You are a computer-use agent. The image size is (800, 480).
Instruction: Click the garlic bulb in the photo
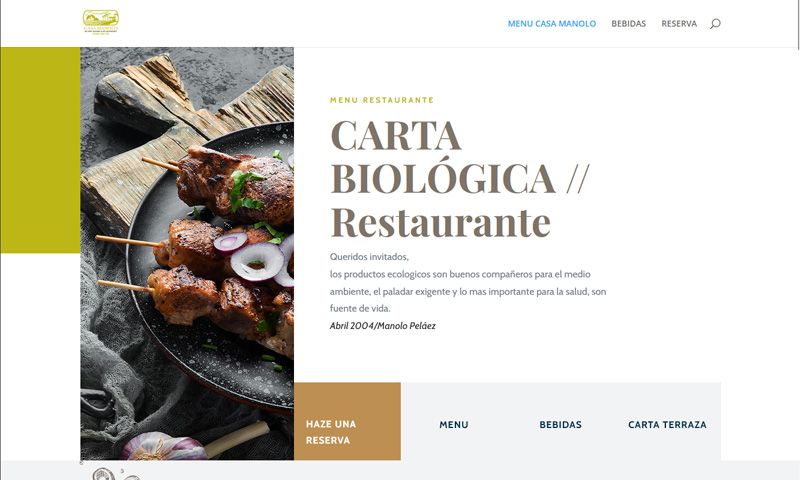[162, 446]
